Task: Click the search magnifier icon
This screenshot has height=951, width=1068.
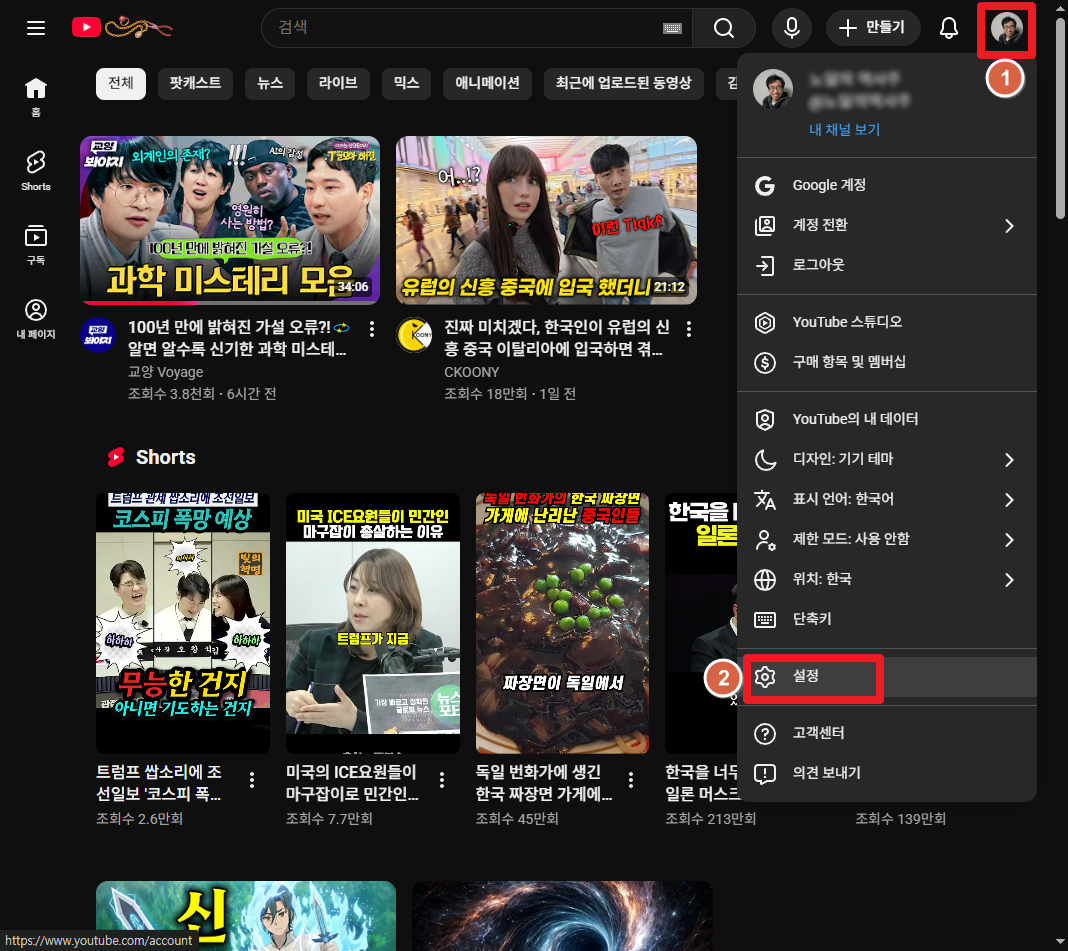Action: [723, 27]
